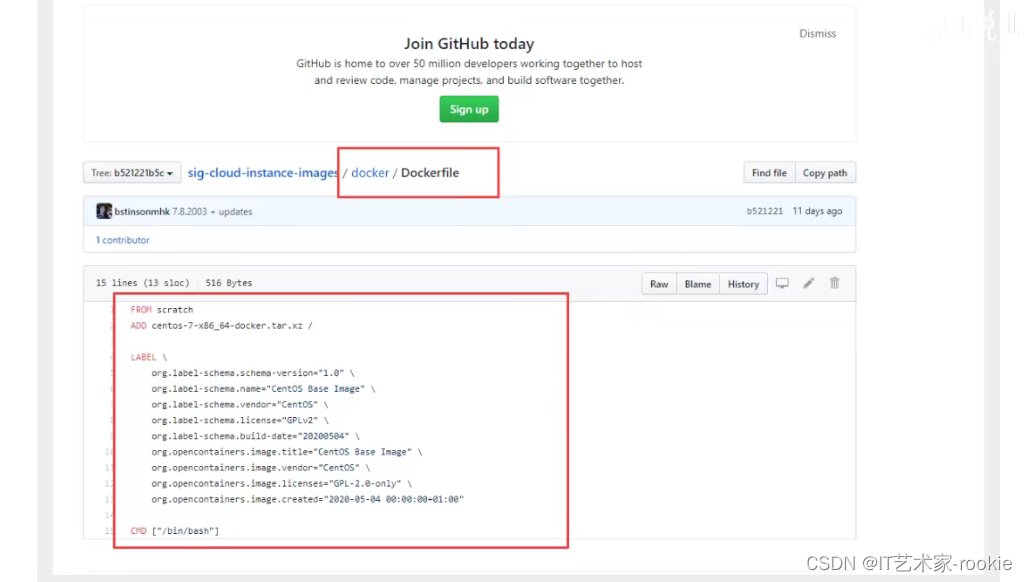Click the opencontainers.image.vendor code line
This screenshot has width=1027, height=582.
[261, 467]
